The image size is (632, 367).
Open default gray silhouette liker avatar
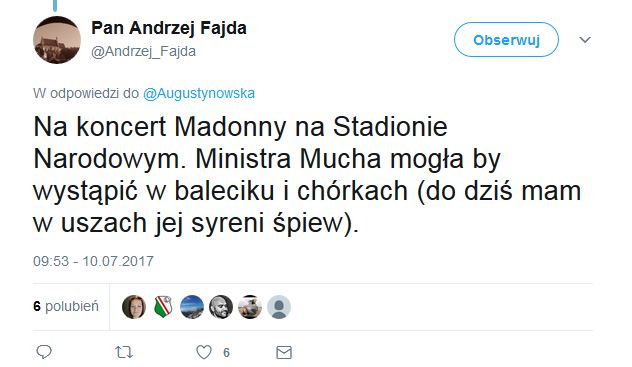279,307
